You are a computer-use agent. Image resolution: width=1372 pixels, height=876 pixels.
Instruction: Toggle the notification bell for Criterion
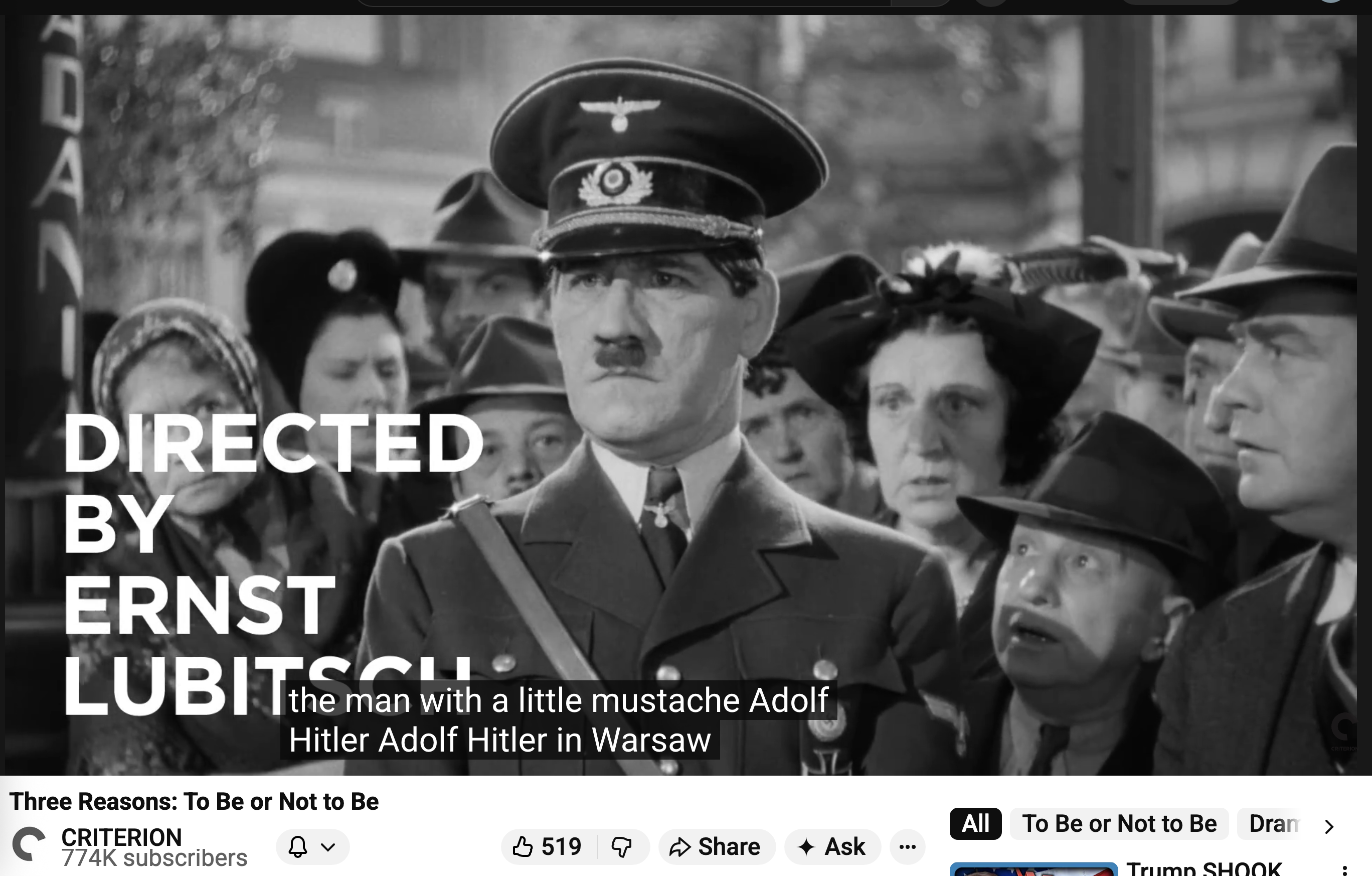pos(298,846)
